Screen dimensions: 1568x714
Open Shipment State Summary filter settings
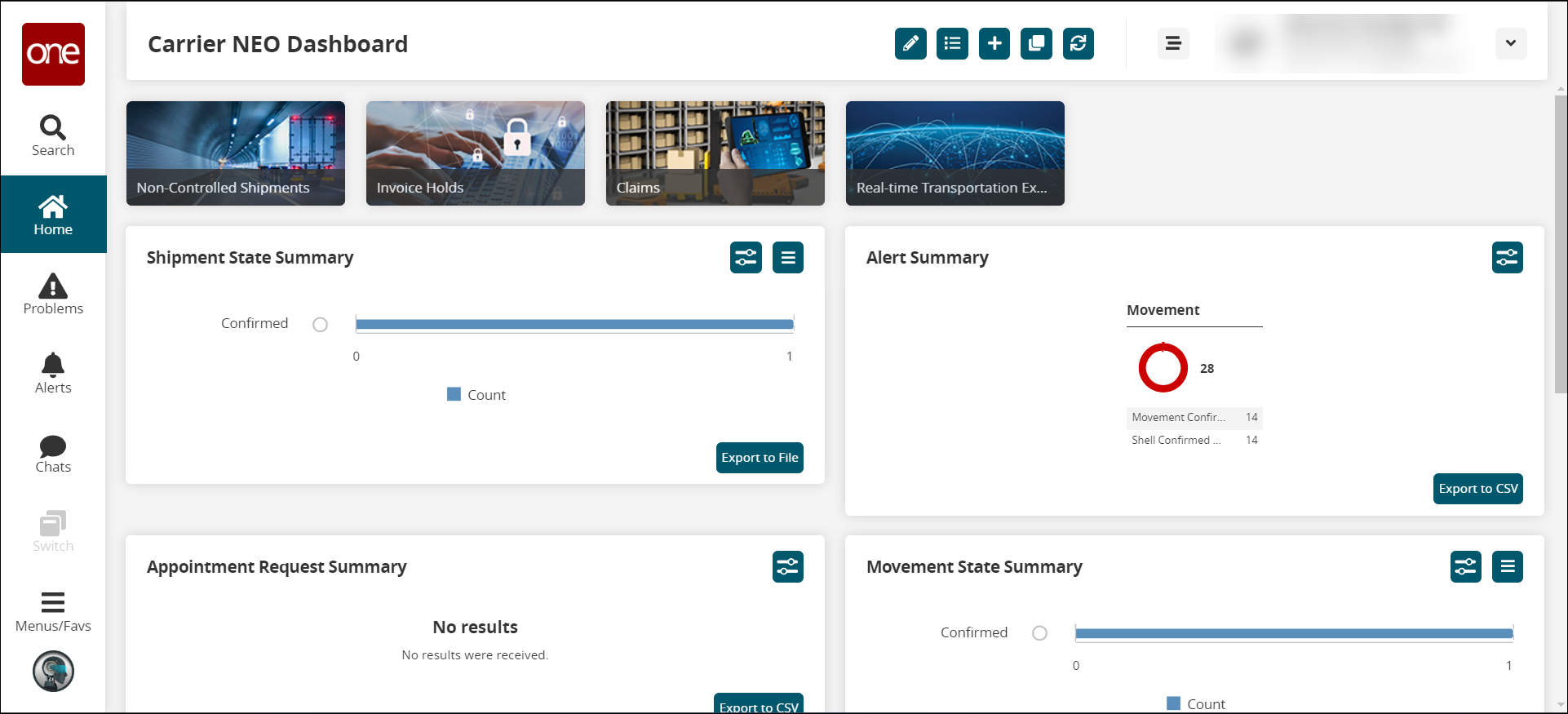click(746, 258)
